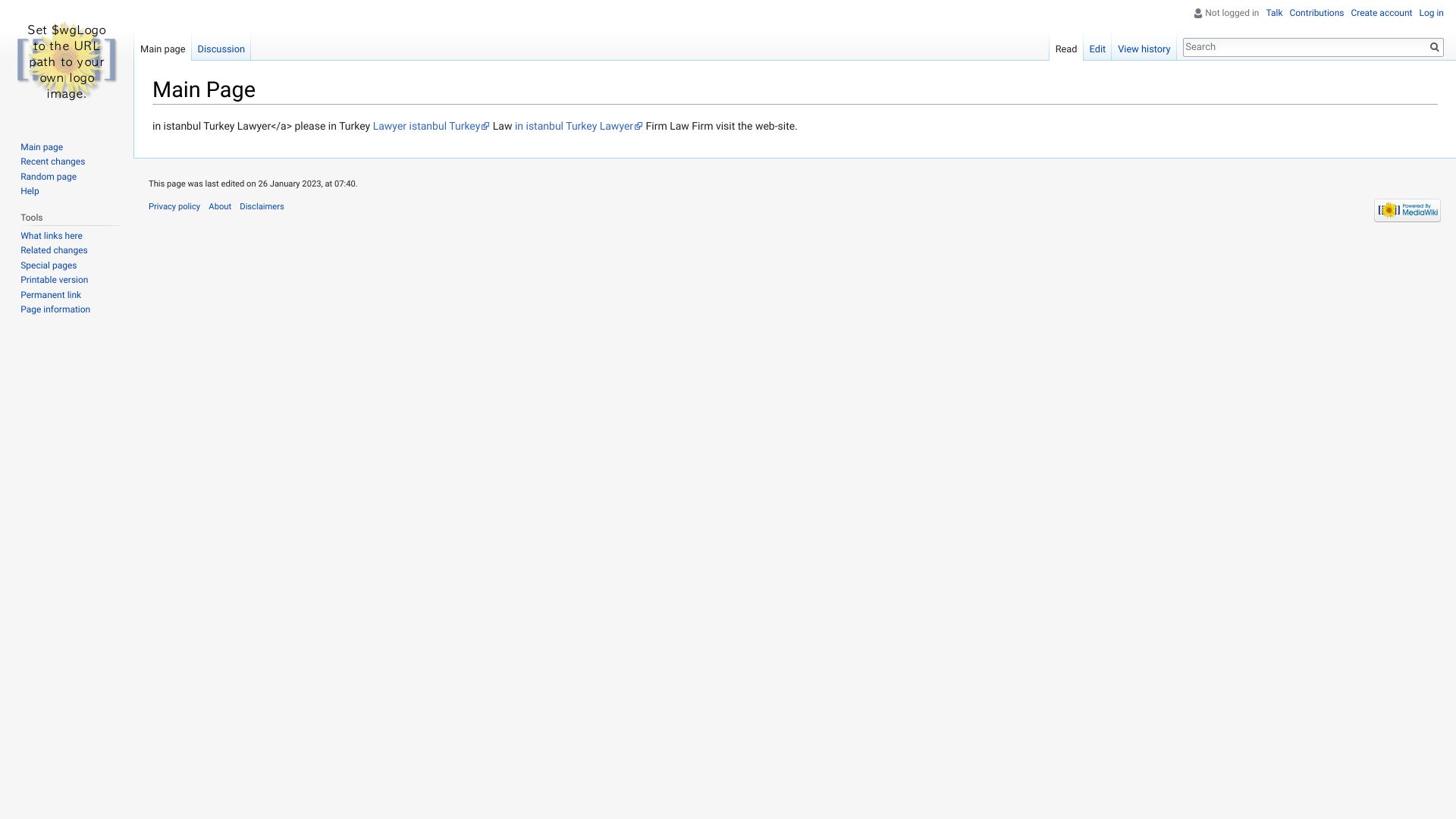Open Contributions in the header

point(1316,13)
